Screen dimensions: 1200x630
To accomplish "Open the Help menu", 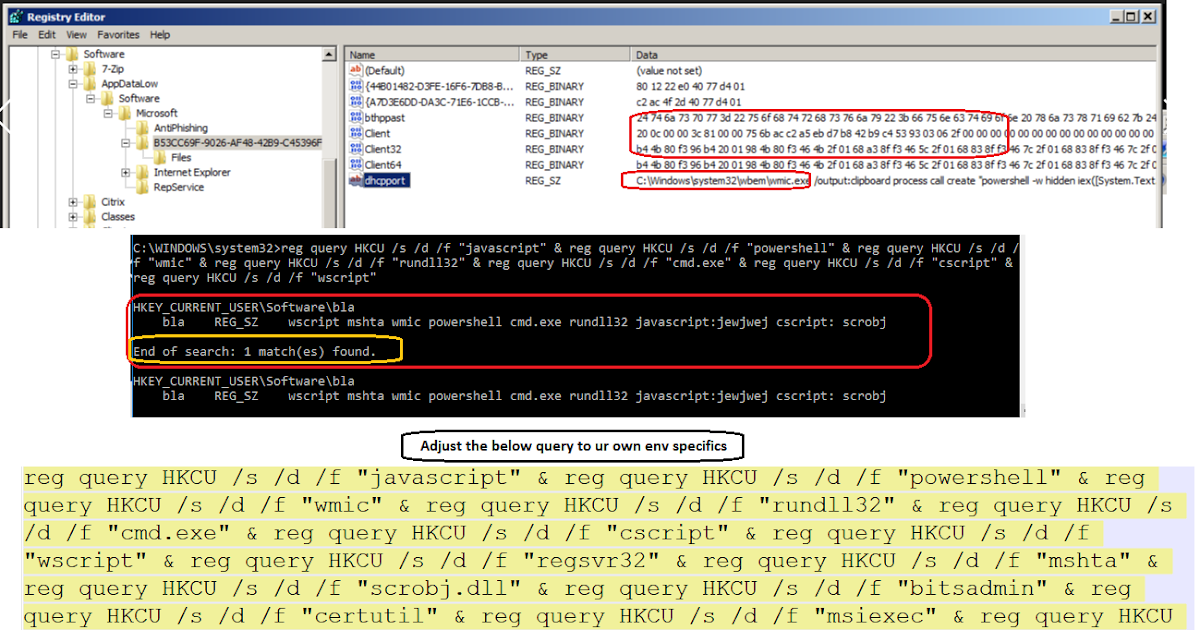I will 160,35.
